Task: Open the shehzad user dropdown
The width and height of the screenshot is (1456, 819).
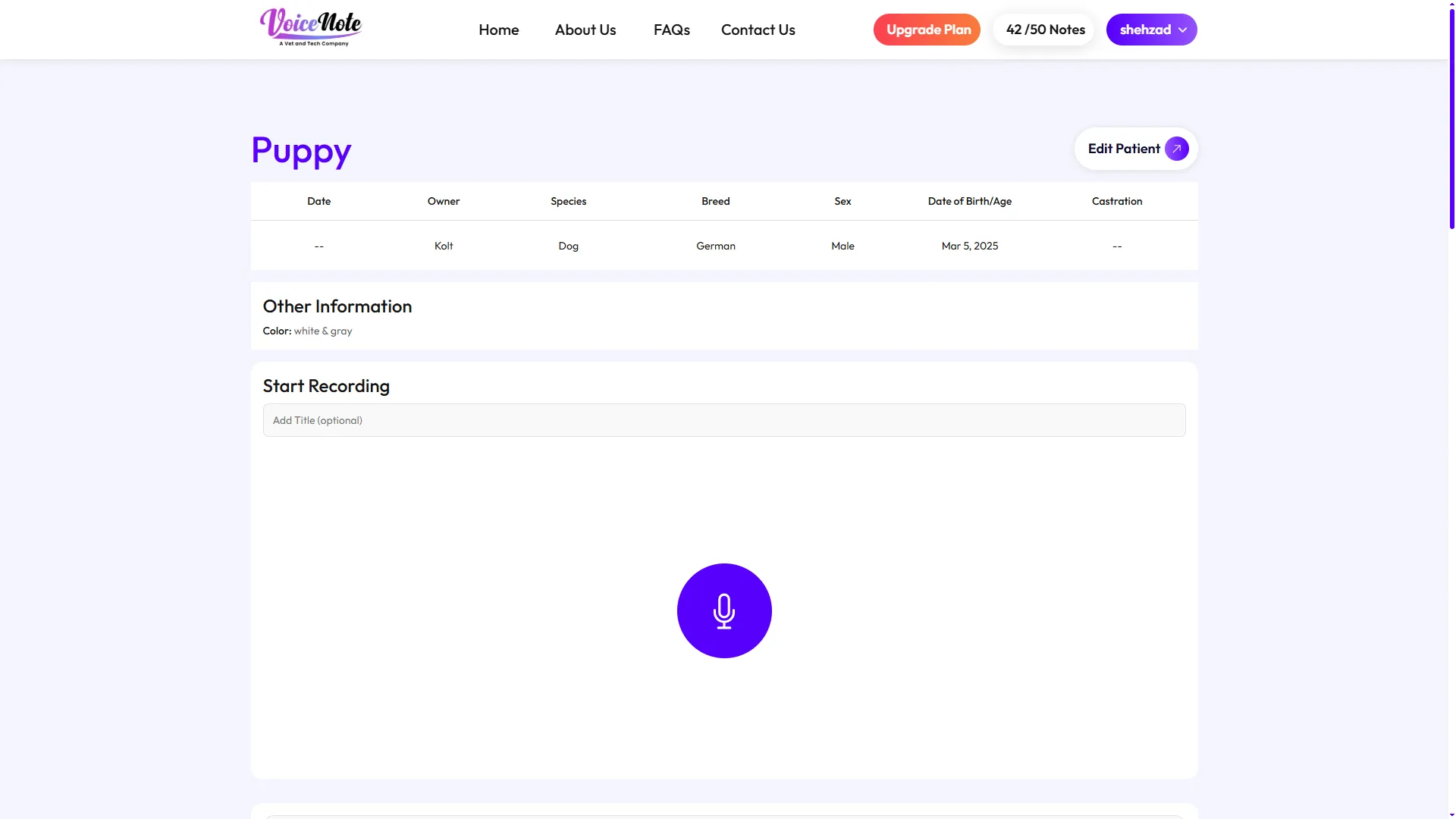Action: click(x=1151, y=30)
